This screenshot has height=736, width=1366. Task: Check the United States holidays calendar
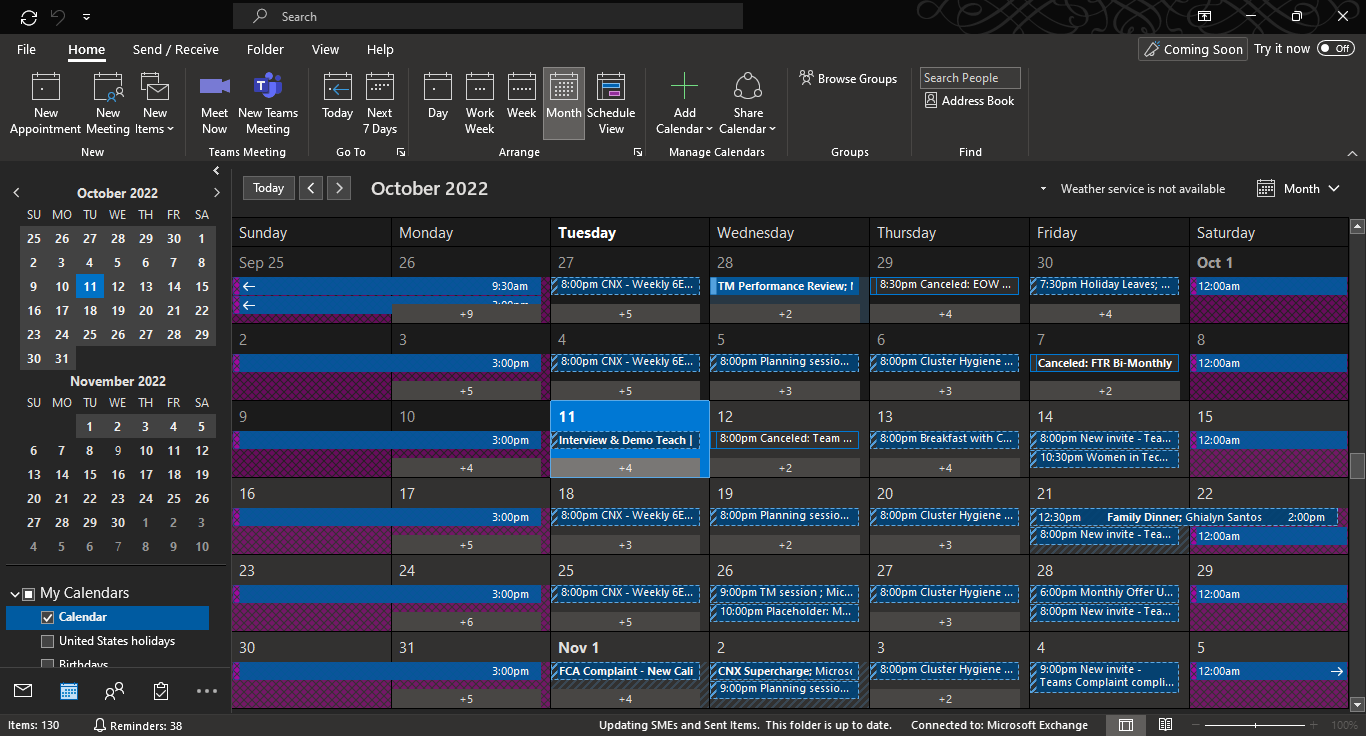47,641
